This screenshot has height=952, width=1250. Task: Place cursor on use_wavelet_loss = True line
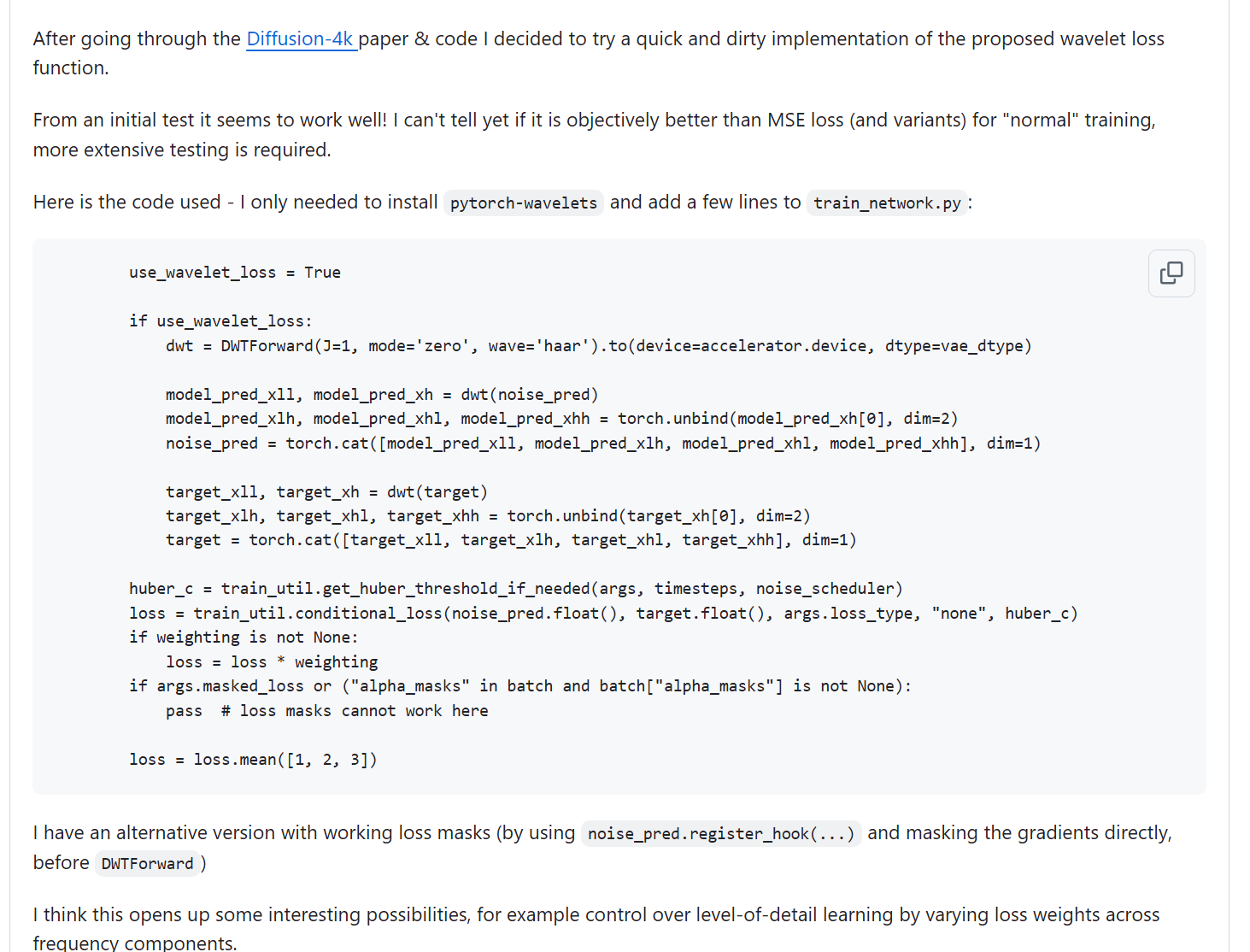(x=235, y=273)
